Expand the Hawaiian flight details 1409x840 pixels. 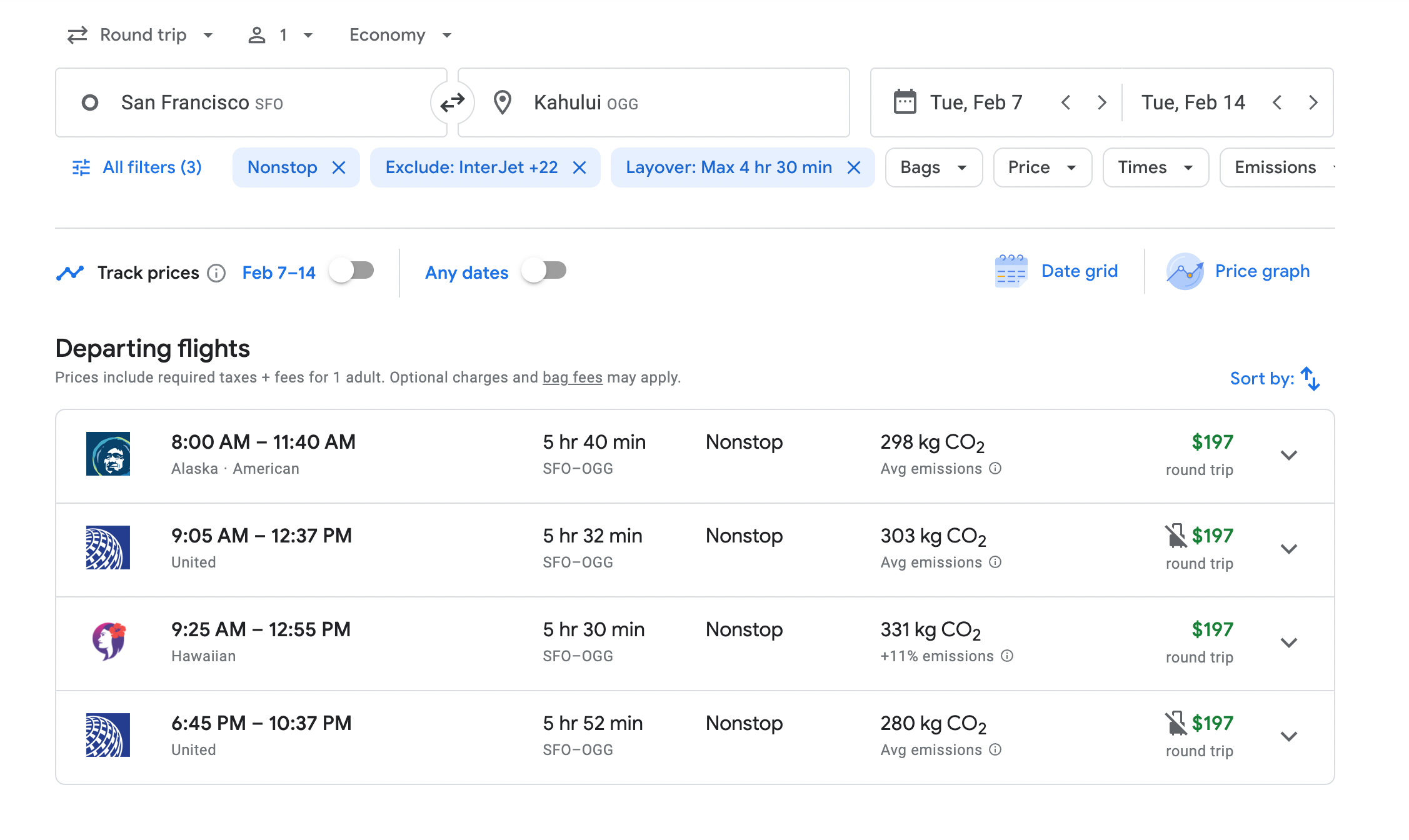coord(1288,643)
